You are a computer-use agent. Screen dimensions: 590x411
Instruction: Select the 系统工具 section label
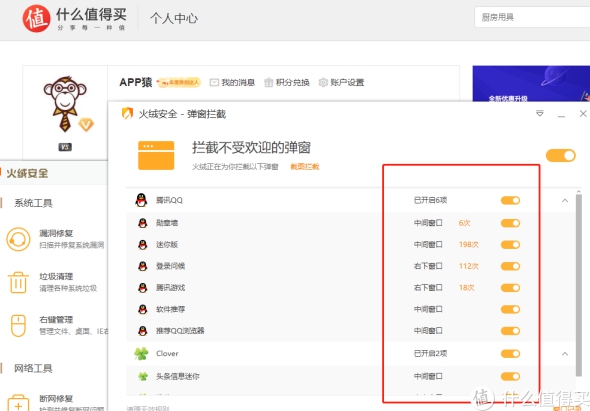(33, 203)
